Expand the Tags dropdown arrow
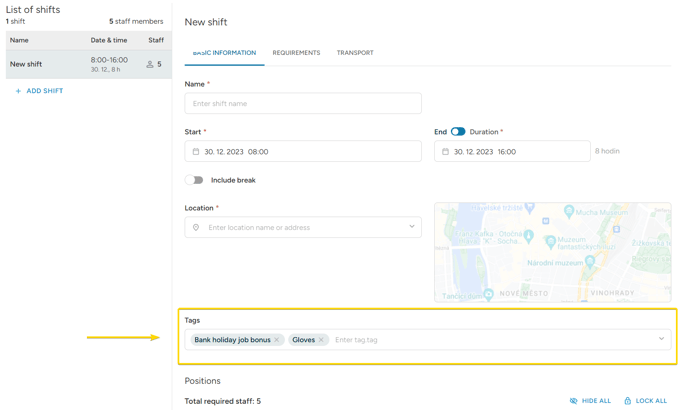Viewport: 688px width, 410px height. click(x=661, y=339)
